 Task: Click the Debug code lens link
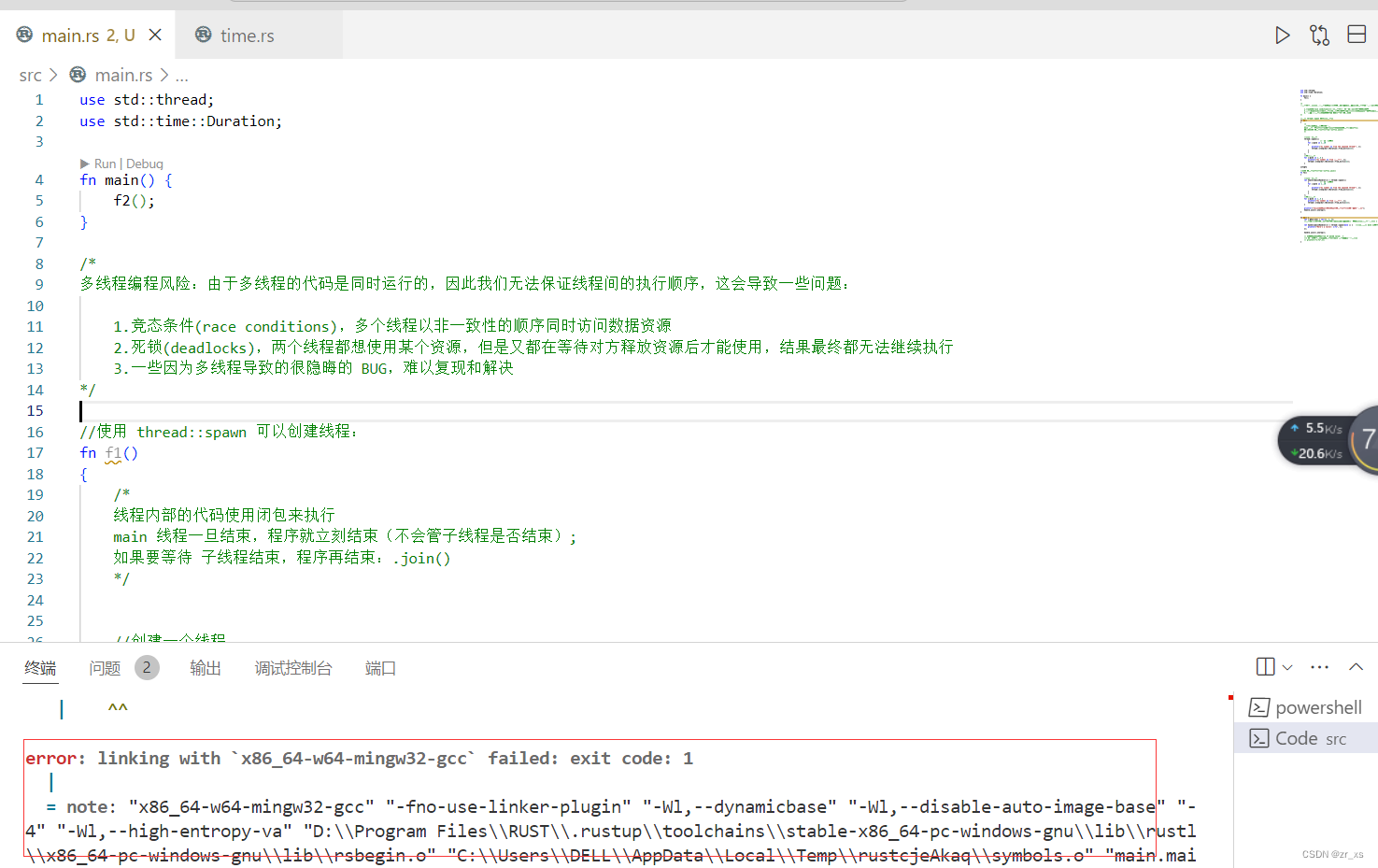[x=145, y=163]
